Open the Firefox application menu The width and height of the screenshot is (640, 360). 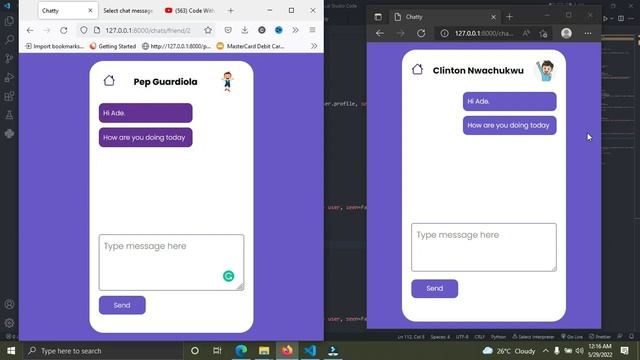(x=312, y=30)
